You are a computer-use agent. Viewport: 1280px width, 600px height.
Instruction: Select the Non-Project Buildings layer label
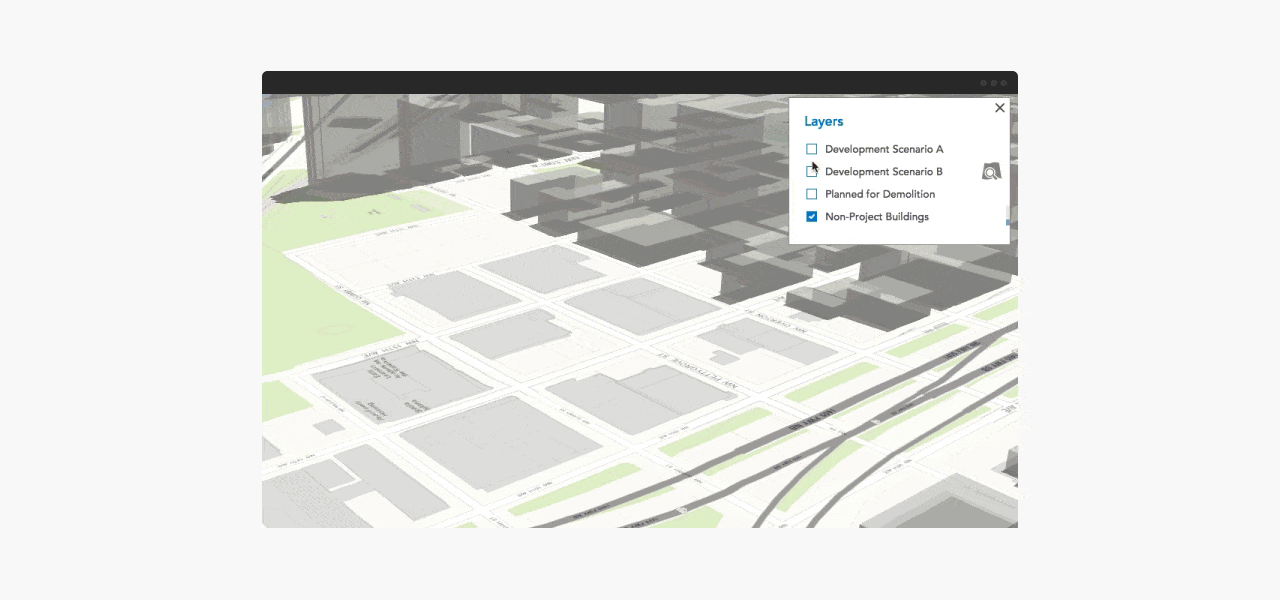point(876,217)
